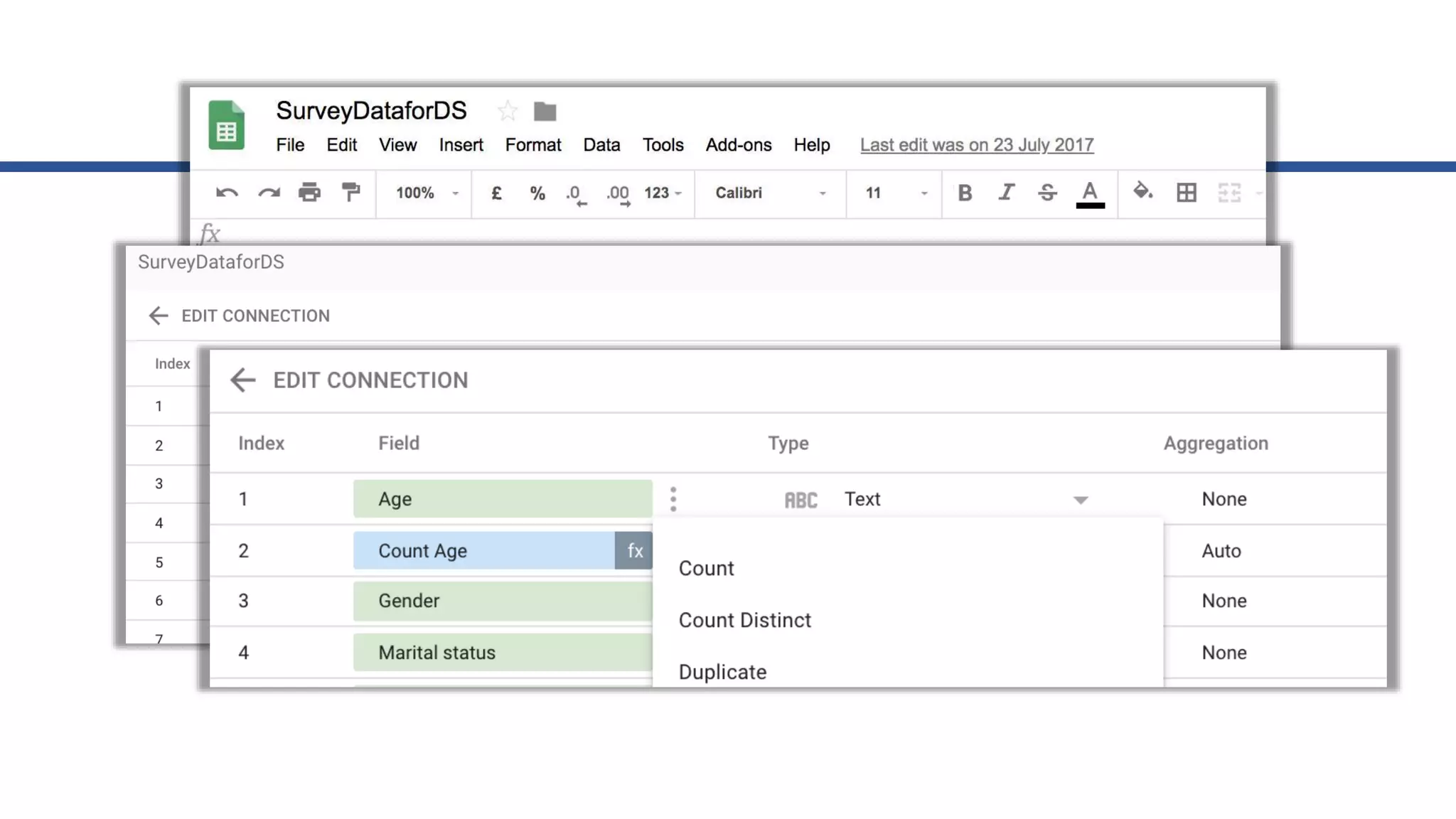This screenshot has height=819, width=1456.
Task: Click the fill color paint bucket
Action: (x=1142, y=191)
